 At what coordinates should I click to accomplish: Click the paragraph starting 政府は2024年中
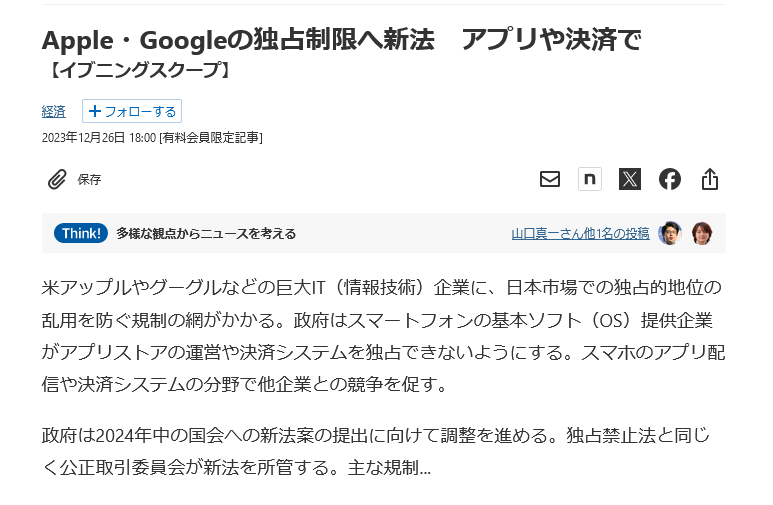click(376, 451)
